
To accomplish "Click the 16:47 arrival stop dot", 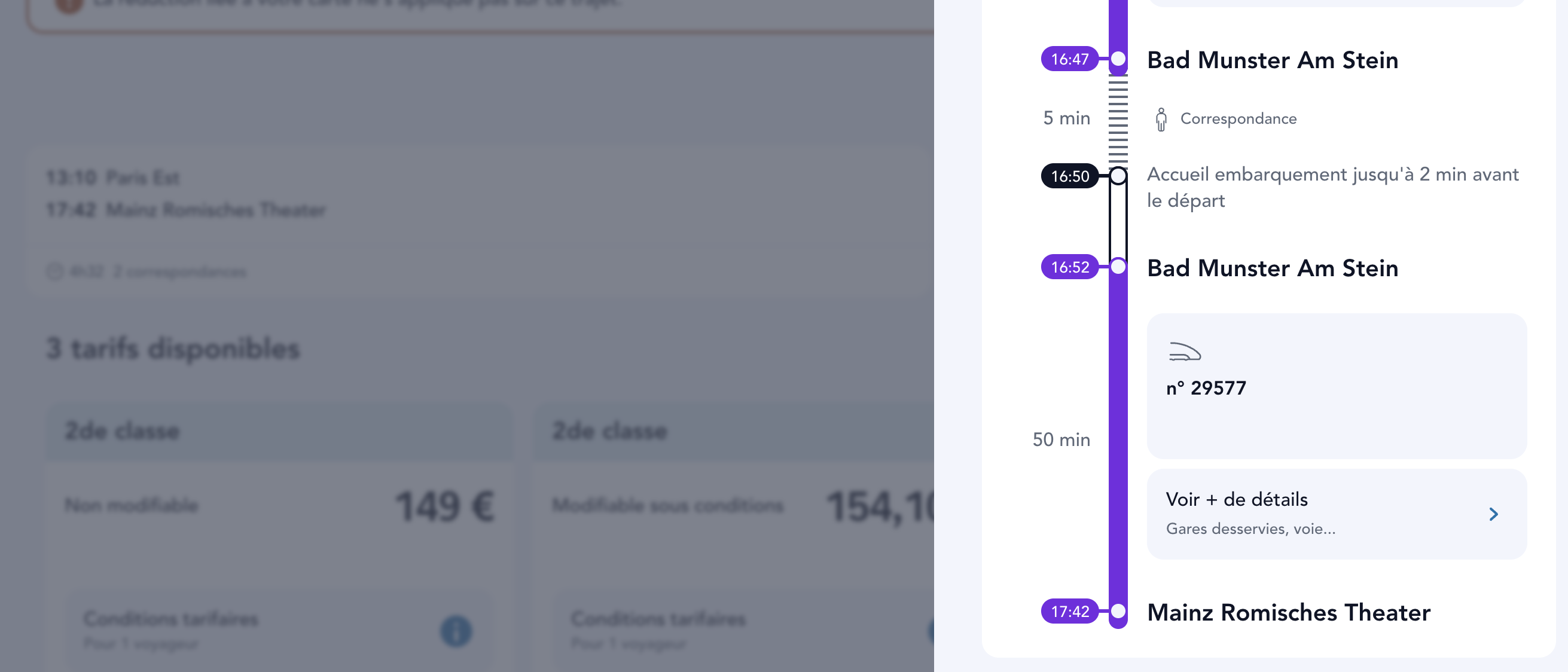I will [1118, 59].
